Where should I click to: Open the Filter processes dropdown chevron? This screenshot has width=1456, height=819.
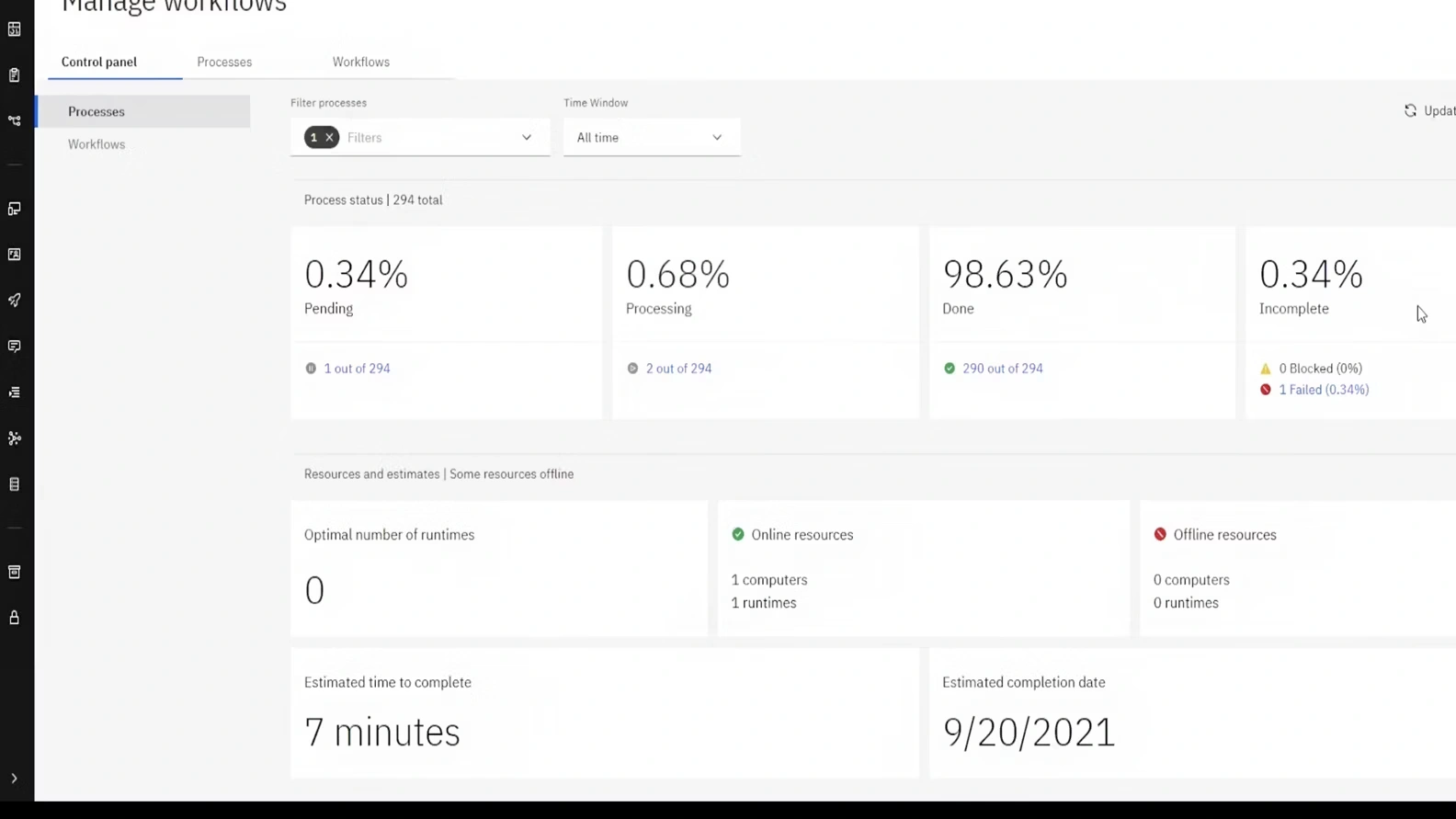[527, 138]
